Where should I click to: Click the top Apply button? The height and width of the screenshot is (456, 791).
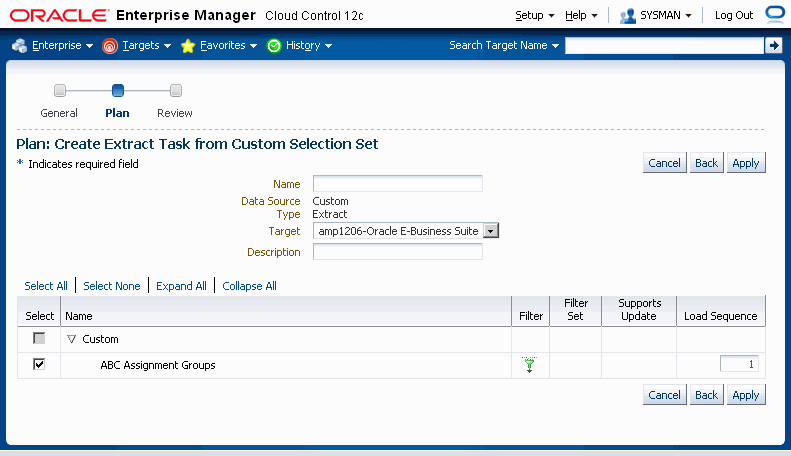tap(746, 163)
